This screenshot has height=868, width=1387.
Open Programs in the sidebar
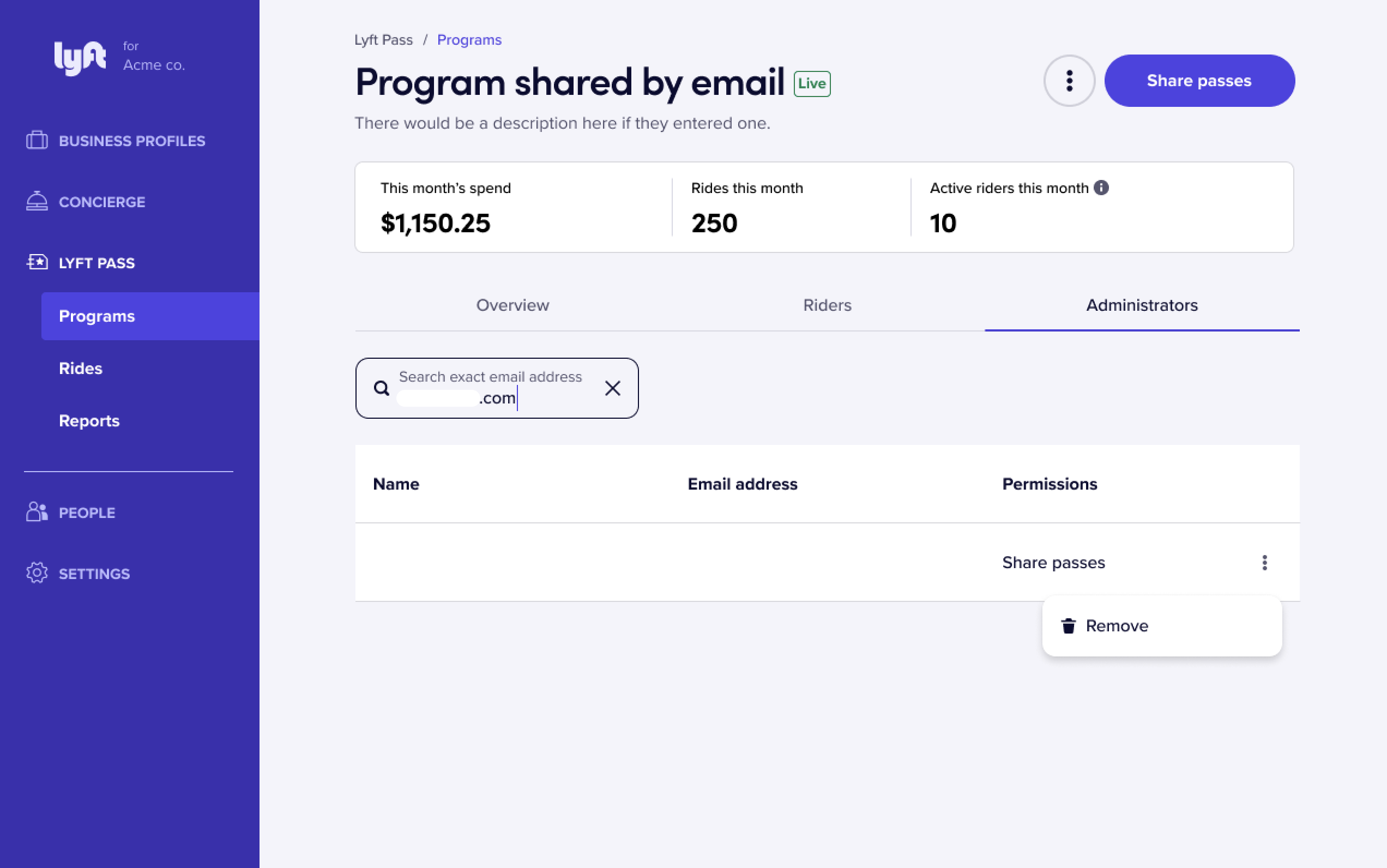150,316
